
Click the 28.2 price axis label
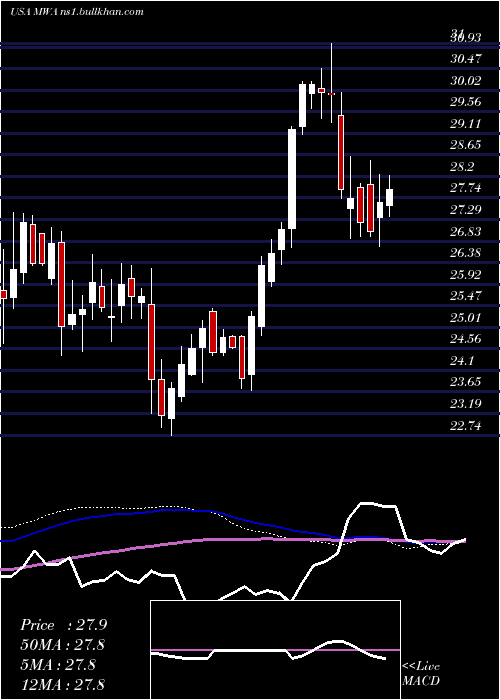(x=463, y=167)
